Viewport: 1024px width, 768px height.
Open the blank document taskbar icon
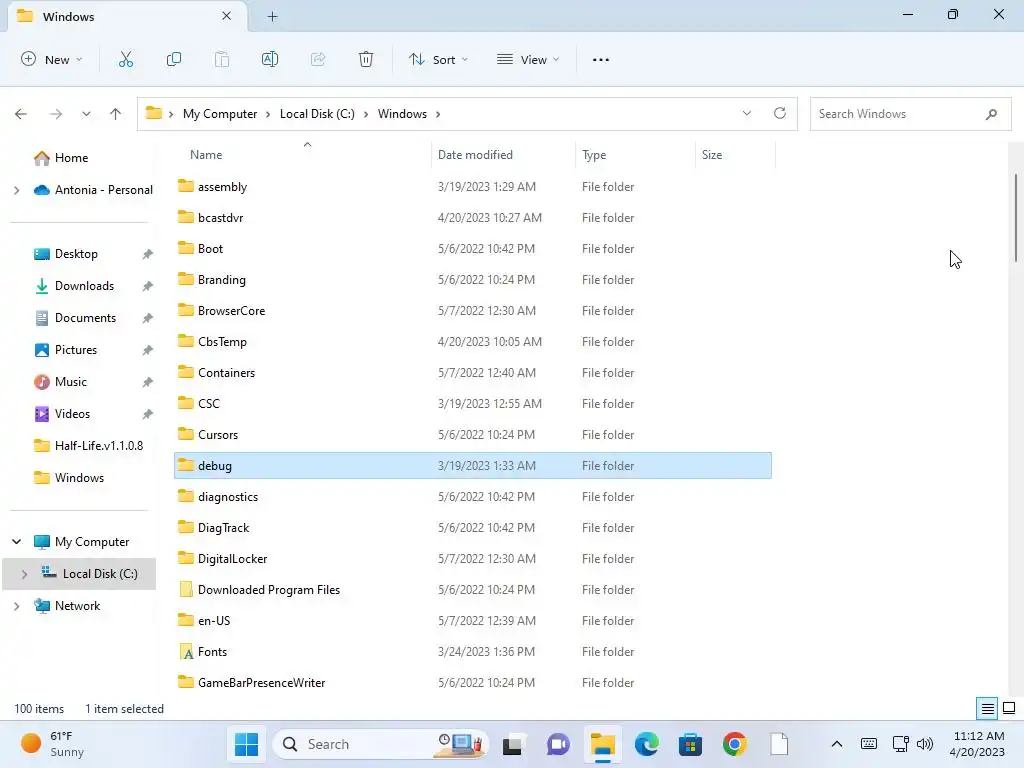click(x=779, y=744)
